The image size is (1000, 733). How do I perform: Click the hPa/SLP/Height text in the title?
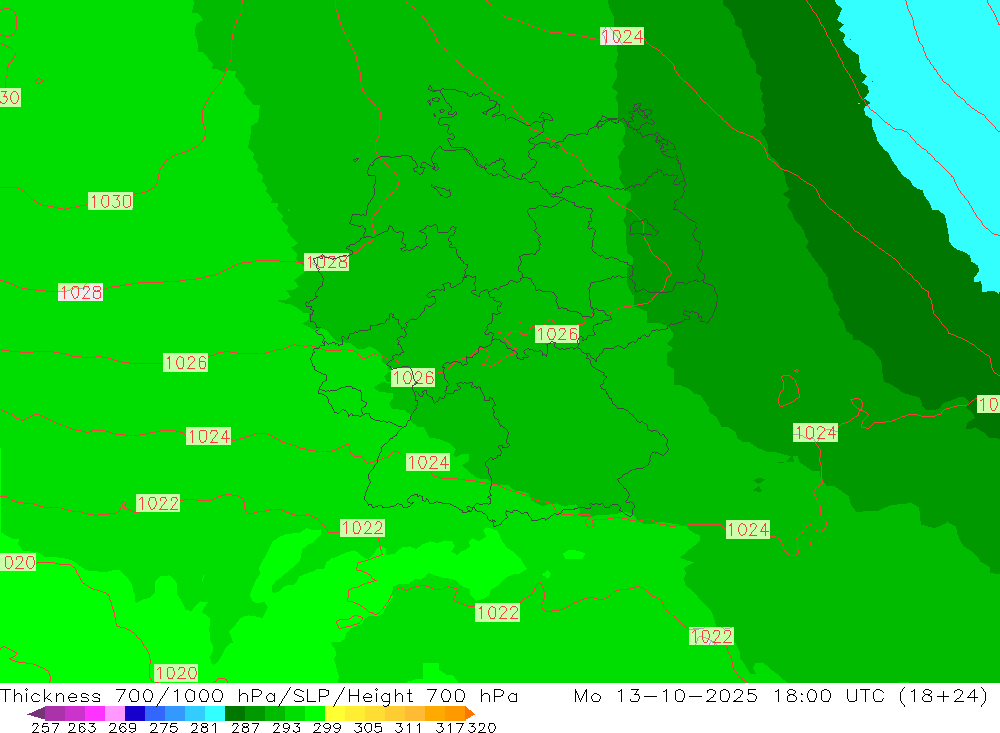click(326, 697)
